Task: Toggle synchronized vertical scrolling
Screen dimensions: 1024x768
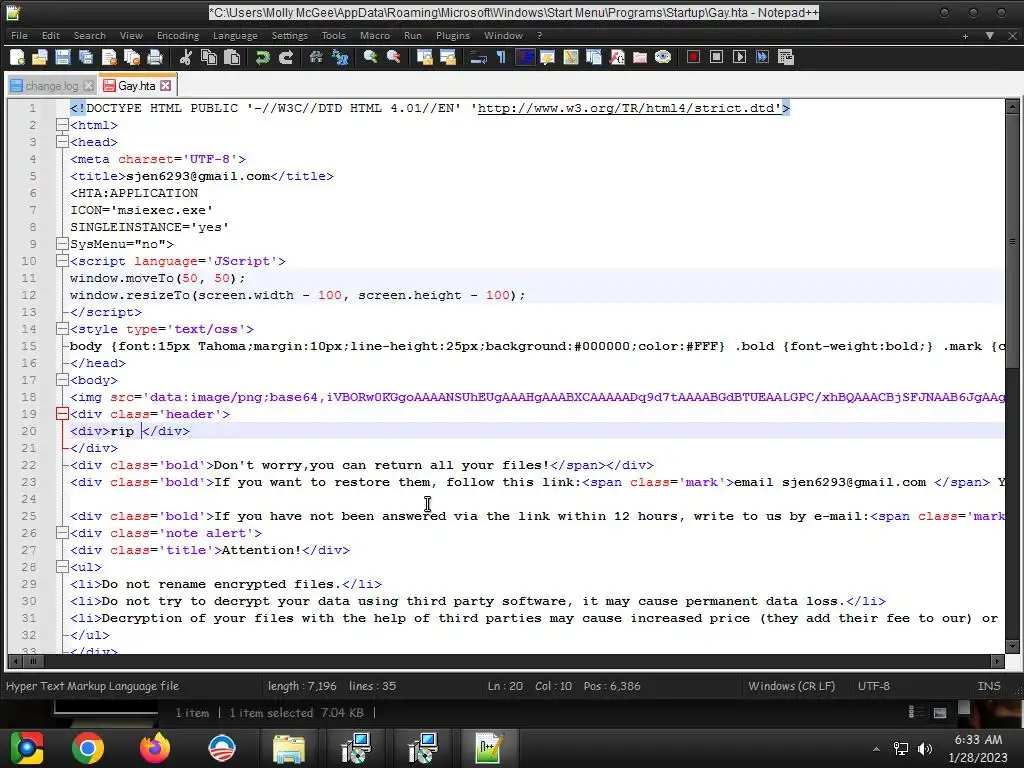Action: [424, 57]
